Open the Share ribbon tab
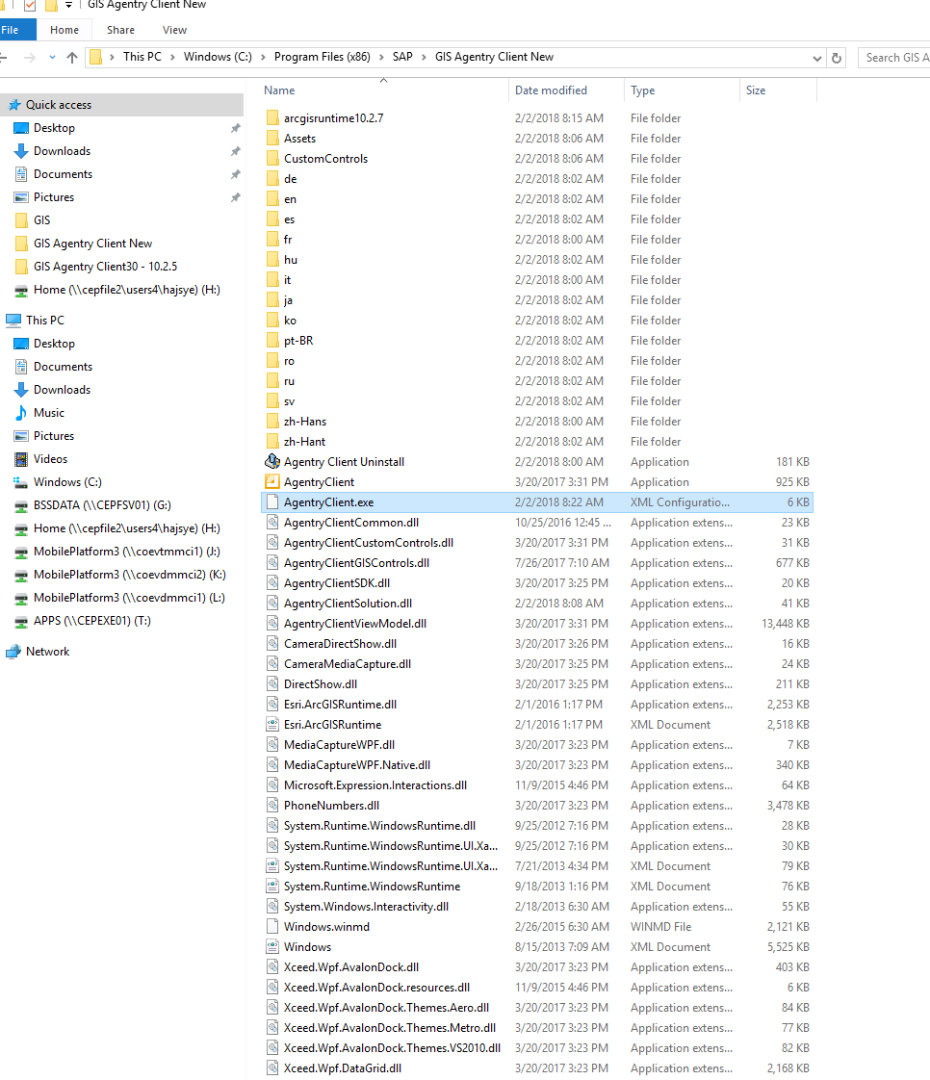Screen dimensions: 930x1080 click(x=121, y=30)
